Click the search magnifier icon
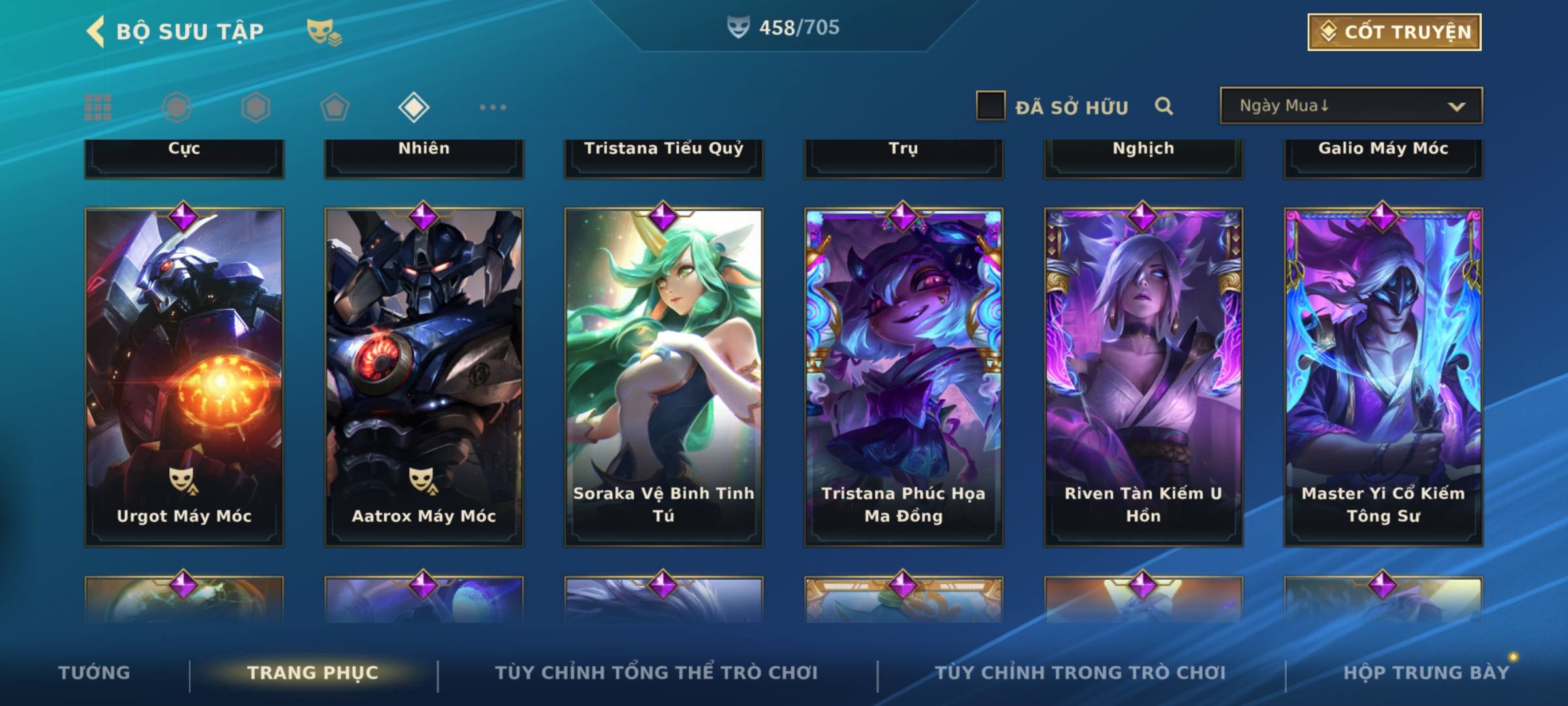The height and width of the screenshot is (706, 1568). 1164,106
